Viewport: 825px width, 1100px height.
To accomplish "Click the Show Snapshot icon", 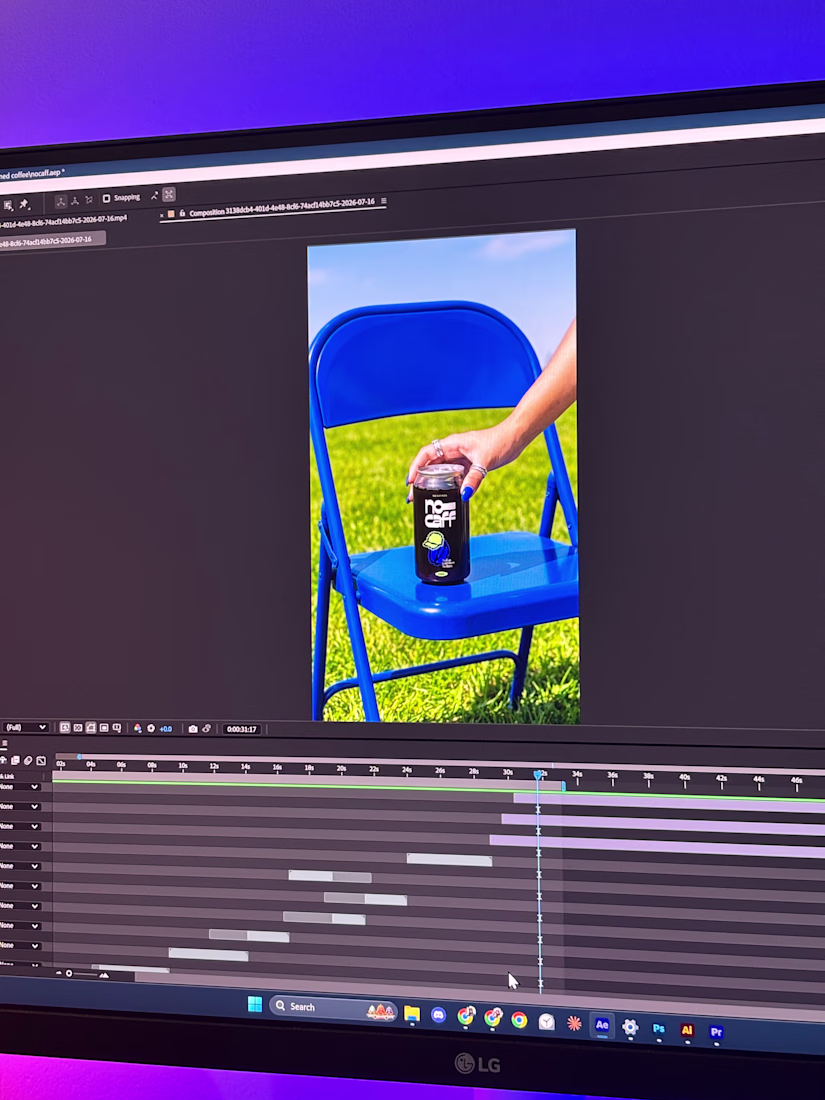I will click(206, 728).
